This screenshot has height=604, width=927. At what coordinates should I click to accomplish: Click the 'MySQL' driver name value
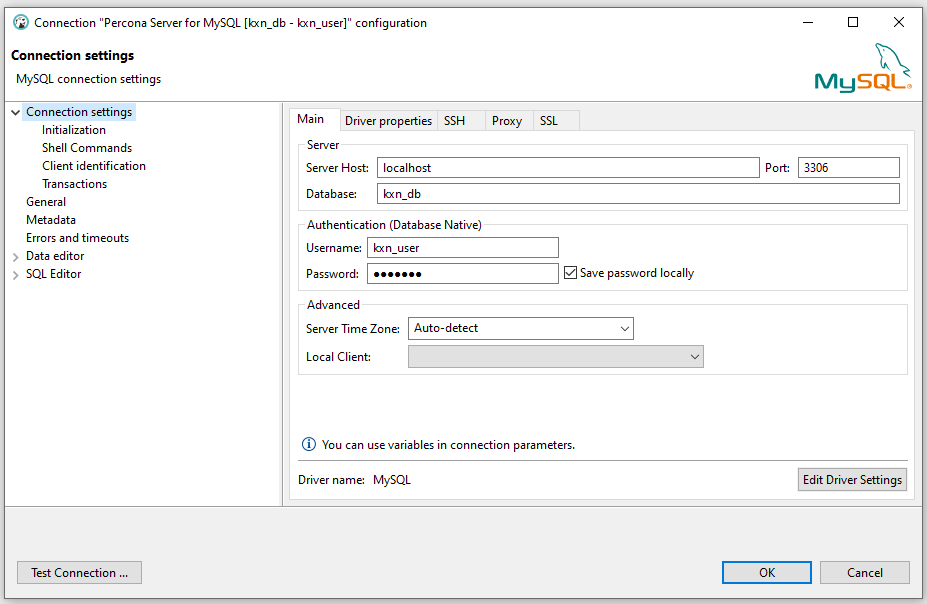[x=391, y=480]
